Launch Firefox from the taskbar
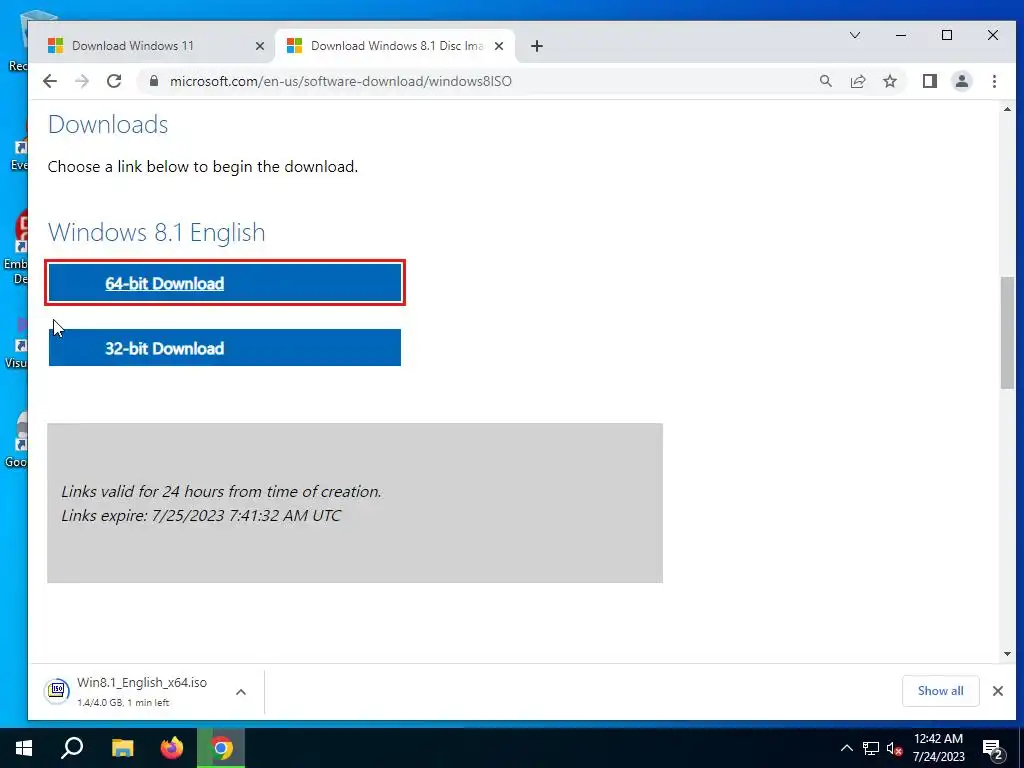 tap(172, 748)
